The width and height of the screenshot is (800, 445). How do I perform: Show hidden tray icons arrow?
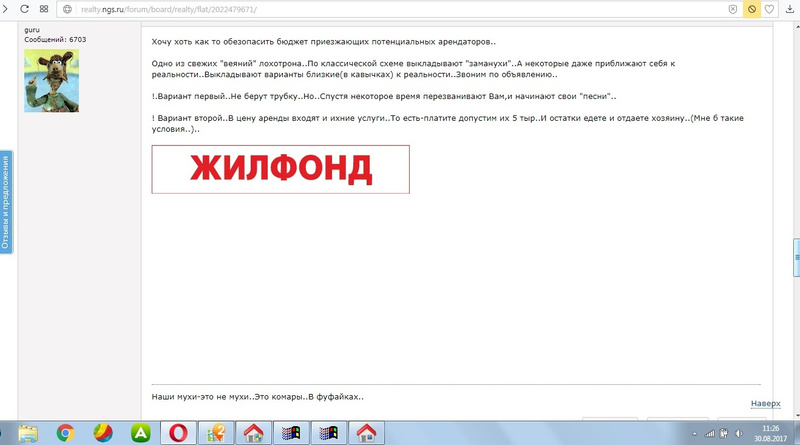pyautogui.click(x=694, y=434)
